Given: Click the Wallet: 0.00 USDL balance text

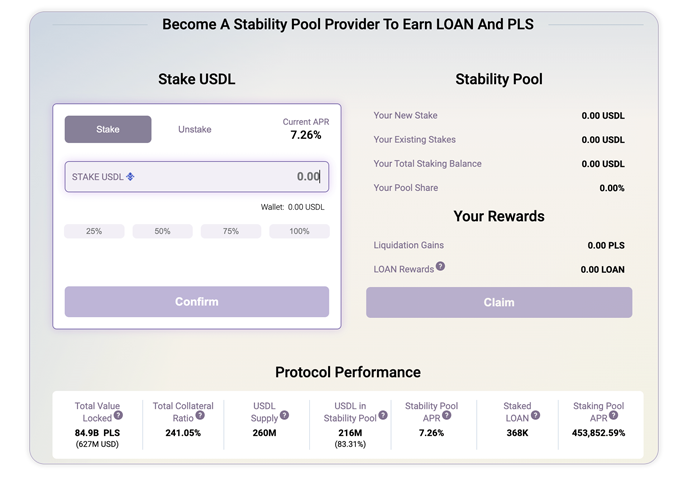Looking at the screenshot, I should 293,207.
